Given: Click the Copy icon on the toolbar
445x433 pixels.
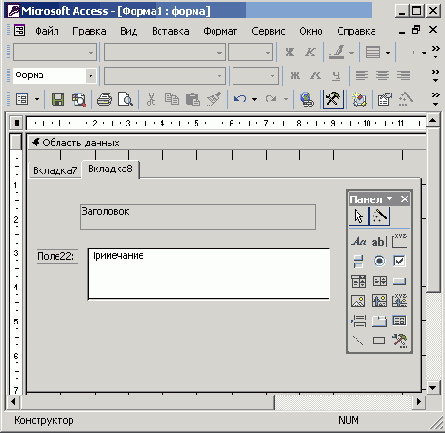Looking at the screenshot, I should click(172, 99).
